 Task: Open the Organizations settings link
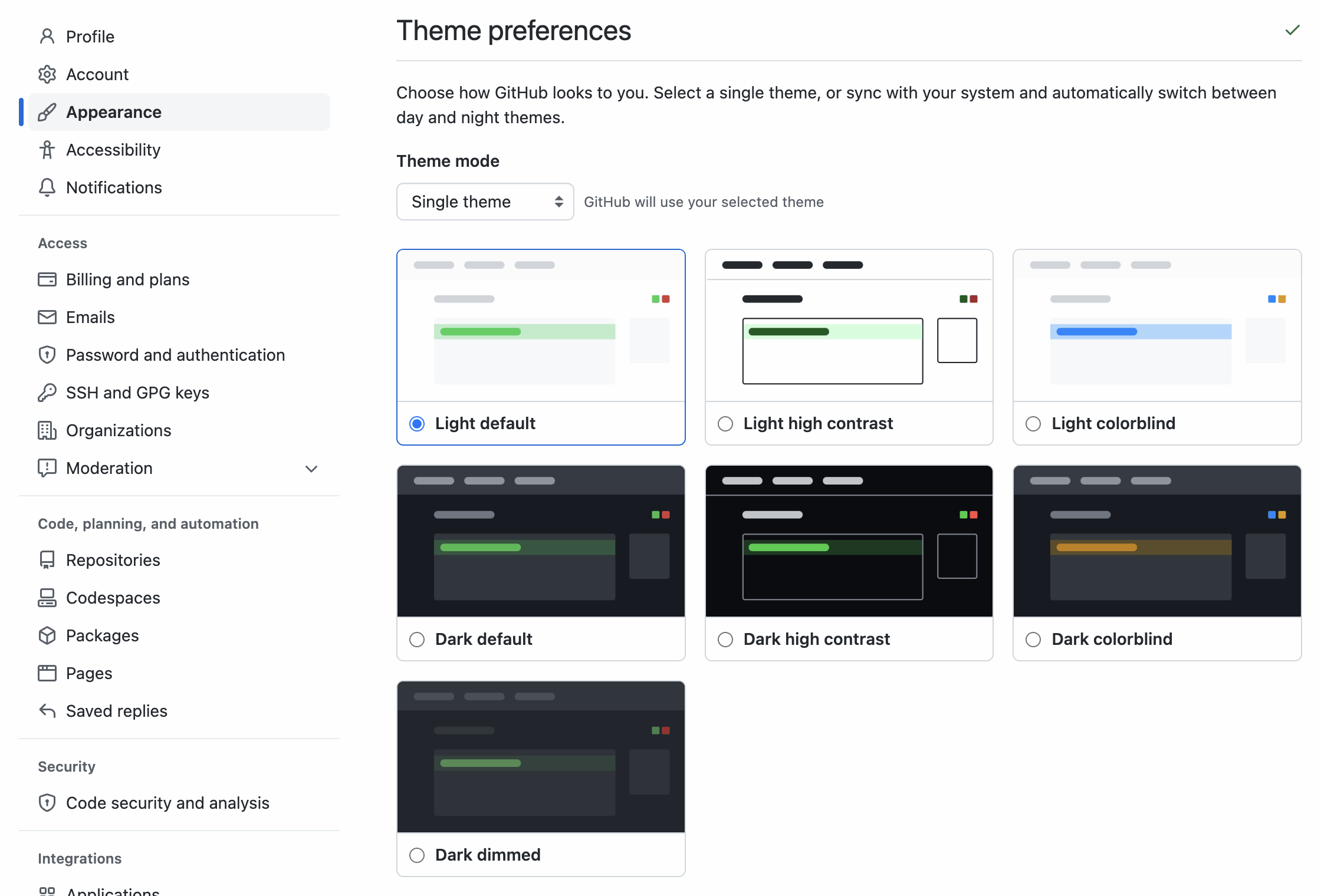(x=119, y=430)
